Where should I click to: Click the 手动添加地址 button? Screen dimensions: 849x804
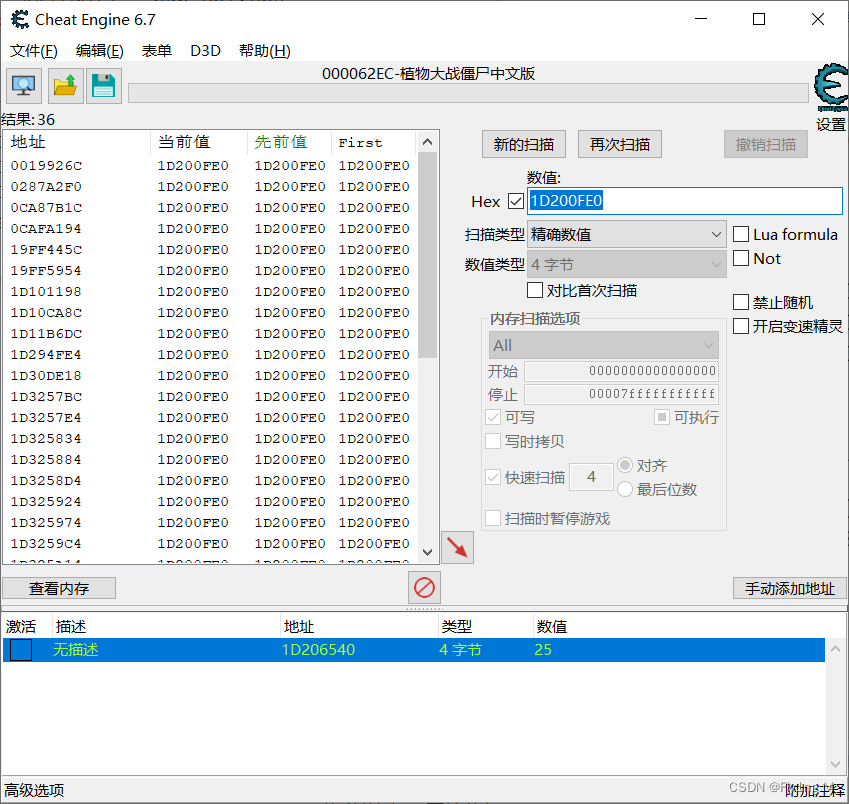click(x=789, y=588)
